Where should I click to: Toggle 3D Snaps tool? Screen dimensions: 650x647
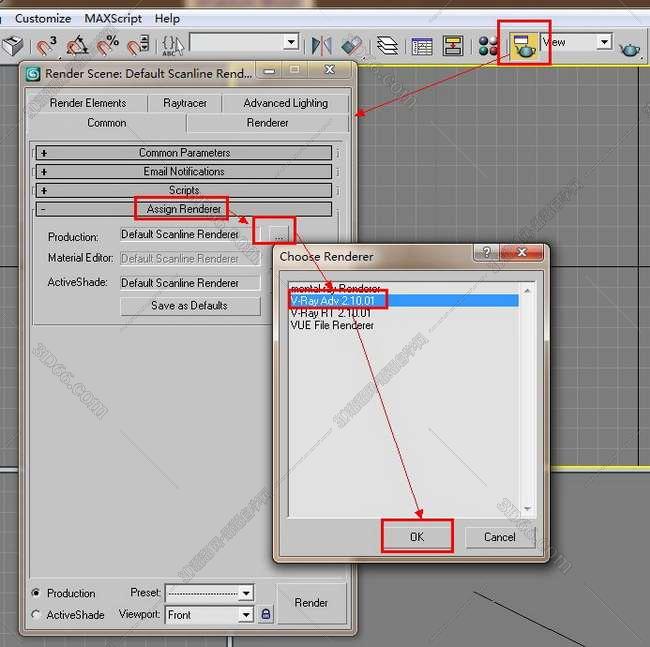[x=46, y=45]
